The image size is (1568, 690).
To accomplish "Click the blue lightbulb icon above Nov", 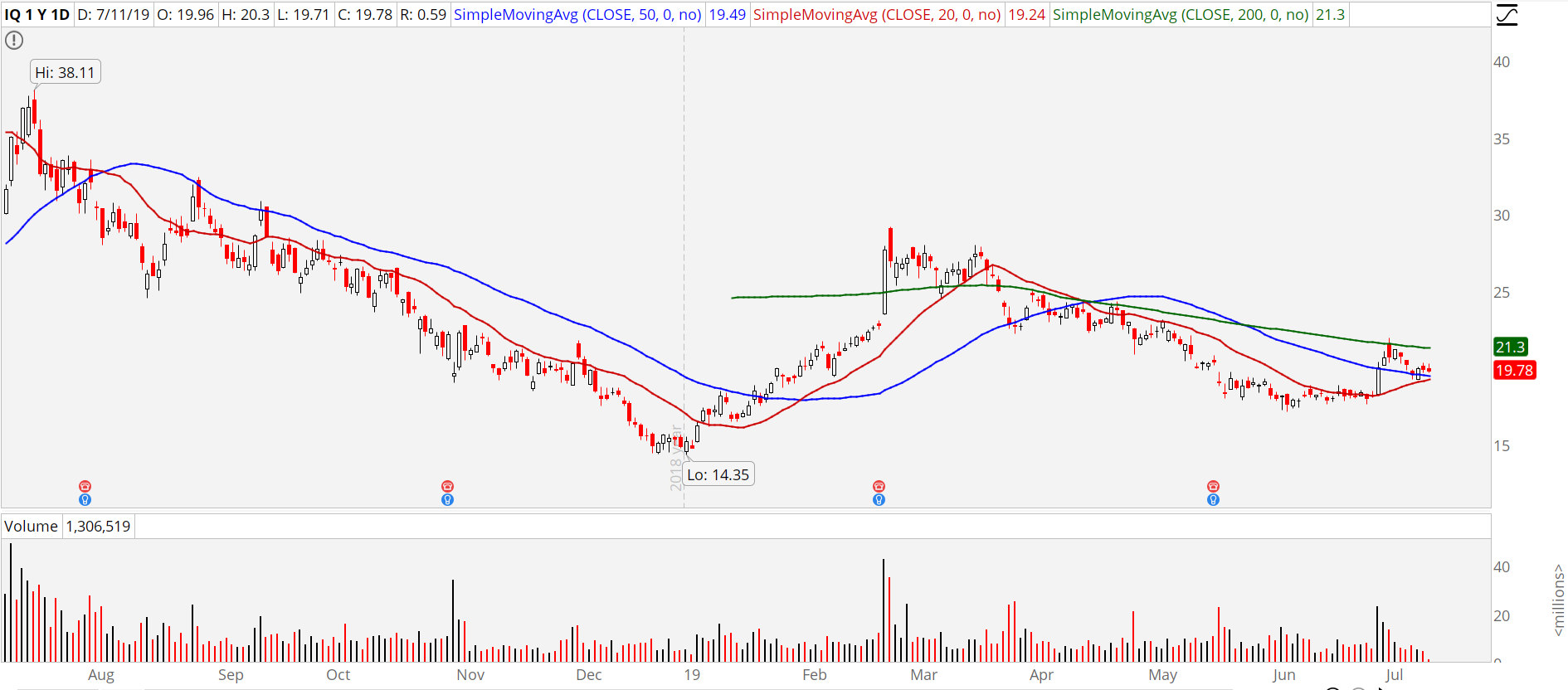I will click(x=447, y=499).
